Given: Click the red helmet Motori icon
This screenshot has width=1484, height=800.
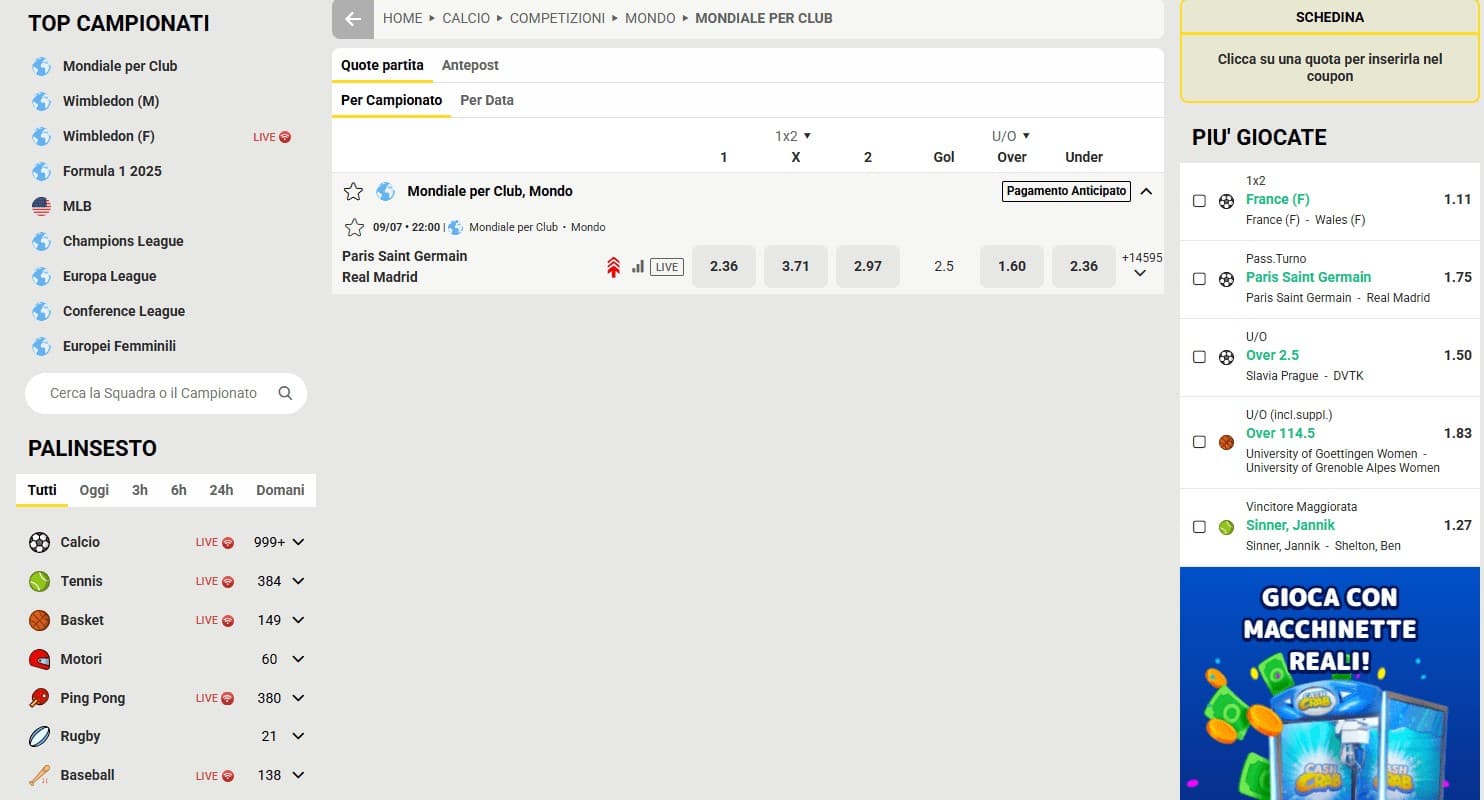Looking at the screenshot, I should (x=39, y=659).
